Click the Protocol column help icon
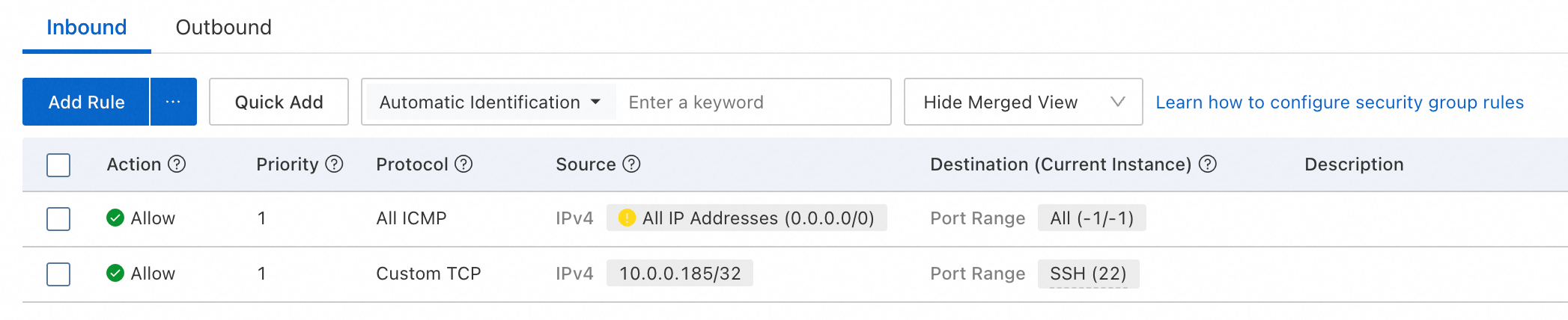Screen dimensions: 1568x320 coord(464,164)
